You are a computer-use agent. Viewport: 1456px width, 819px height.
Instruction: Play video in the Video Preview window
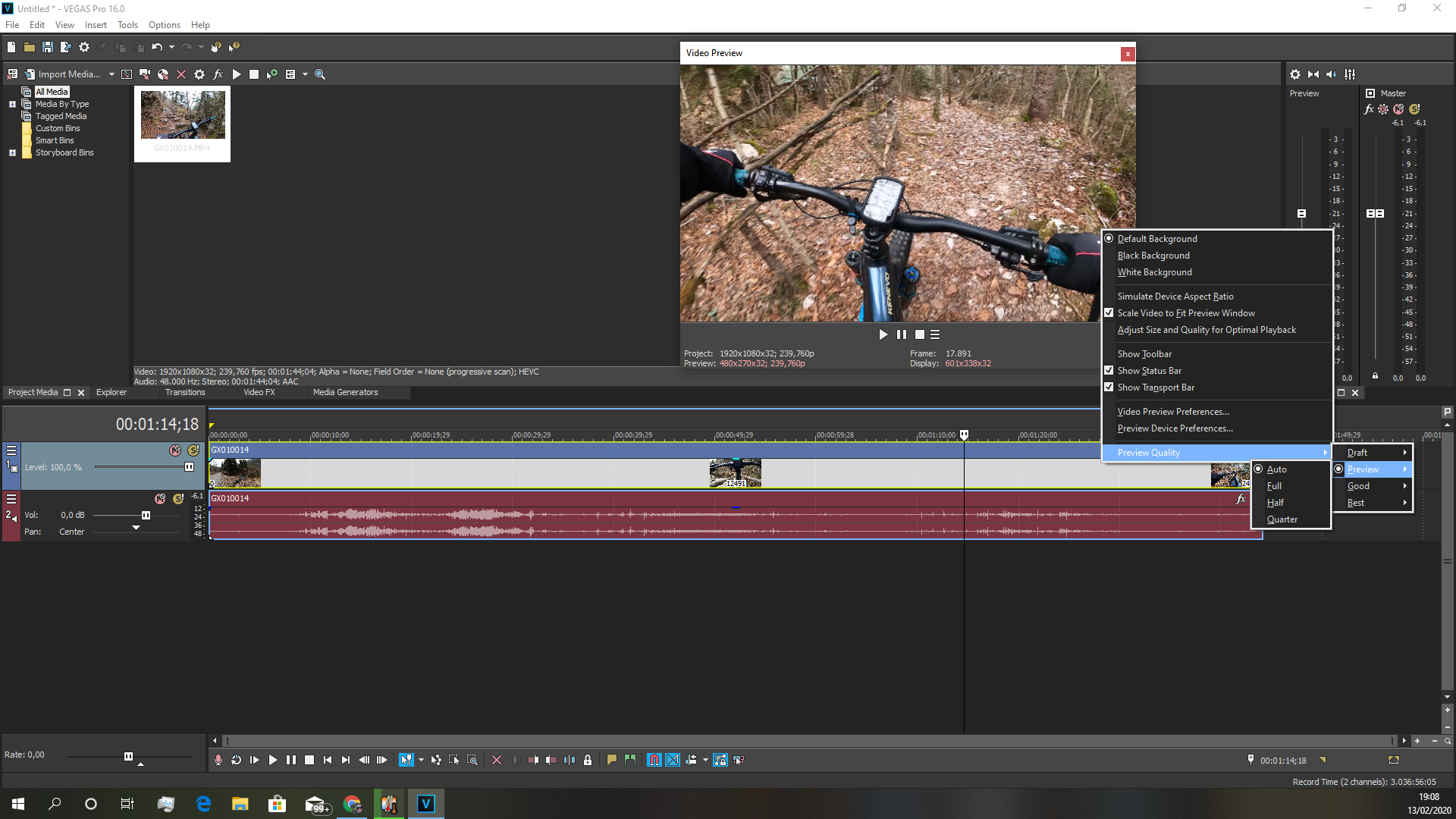tap(883, 334)
